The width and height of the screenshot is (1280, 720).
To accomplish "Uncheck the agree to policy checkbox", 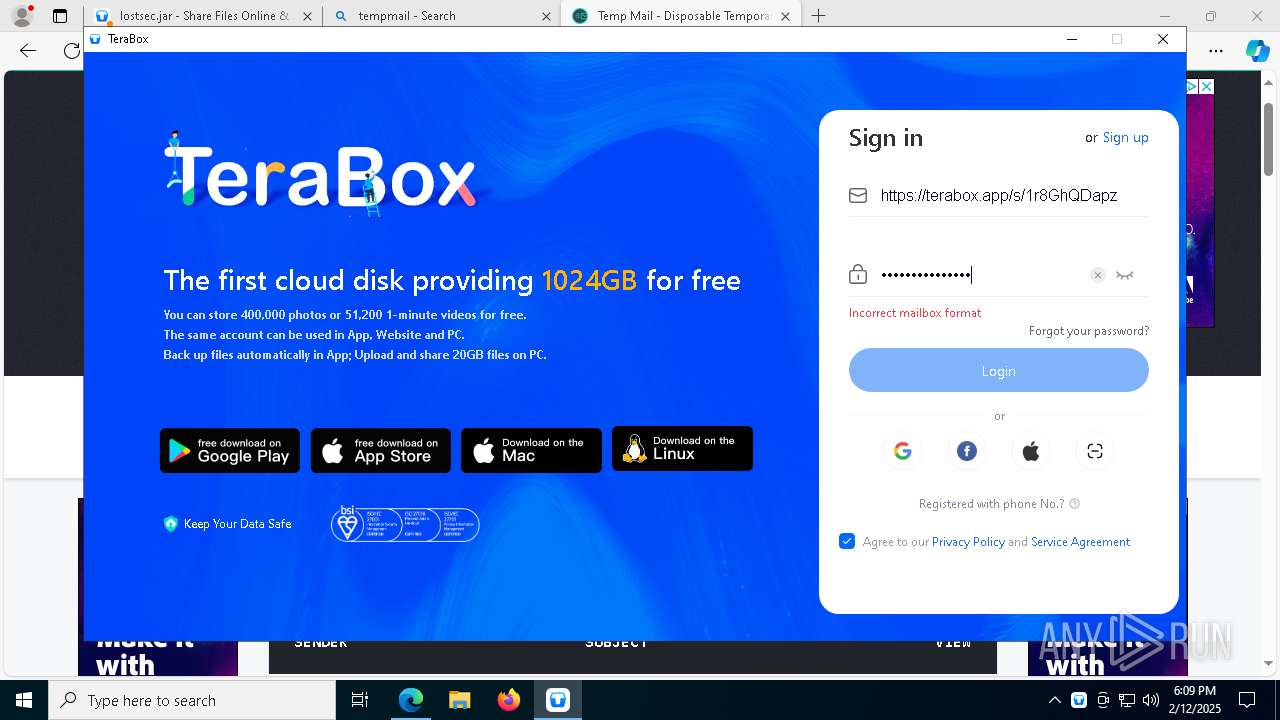I will click(x=847, y=541).
